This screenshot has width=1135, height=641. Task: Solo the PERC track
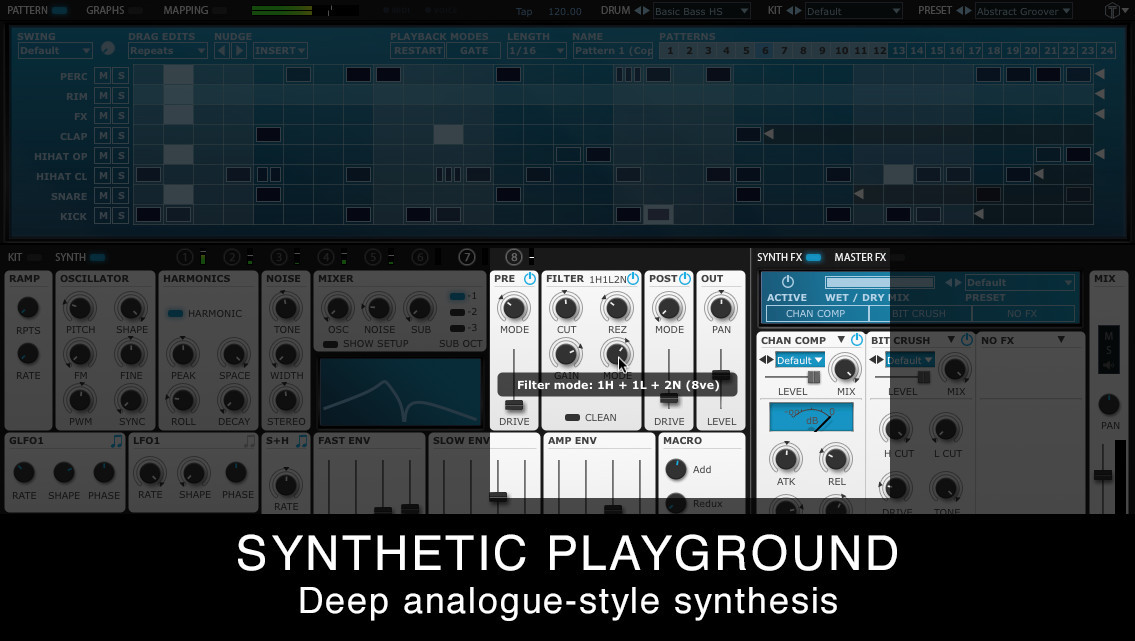pyautogui.click(x=121, y=75)
